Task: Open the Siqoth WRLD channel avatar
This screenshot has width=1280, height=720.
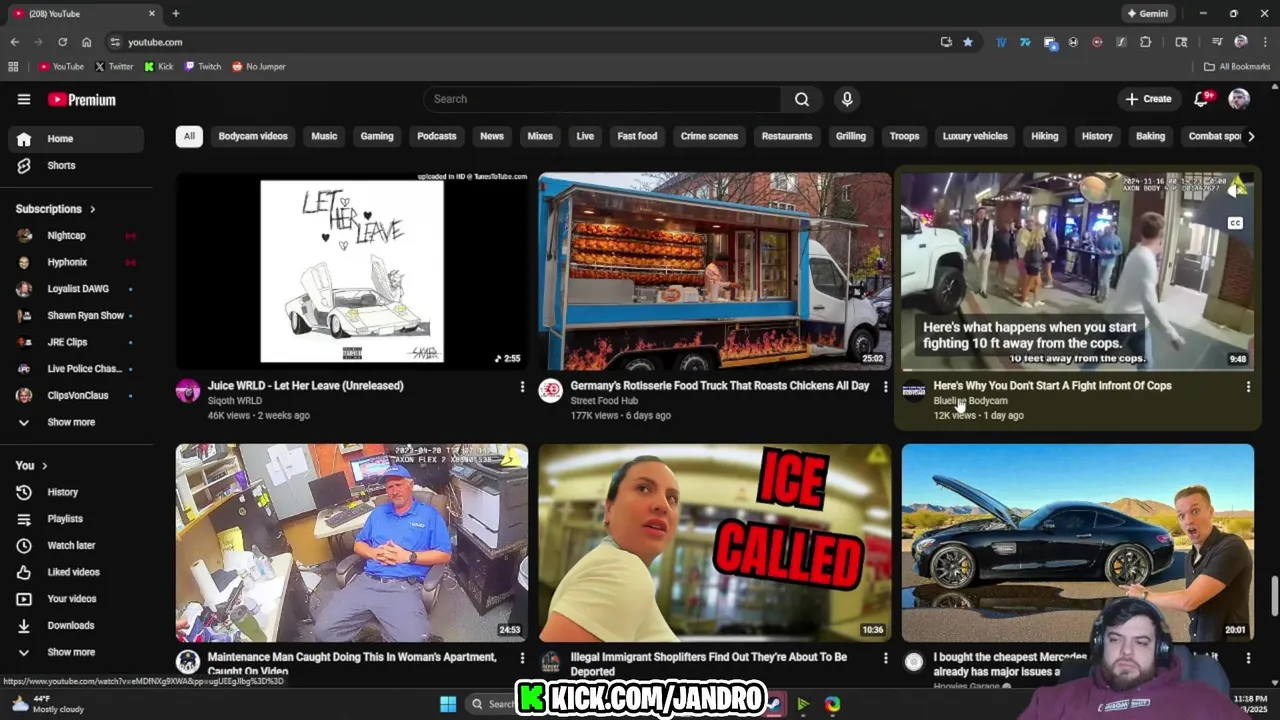Action: [x=188, y=391]
